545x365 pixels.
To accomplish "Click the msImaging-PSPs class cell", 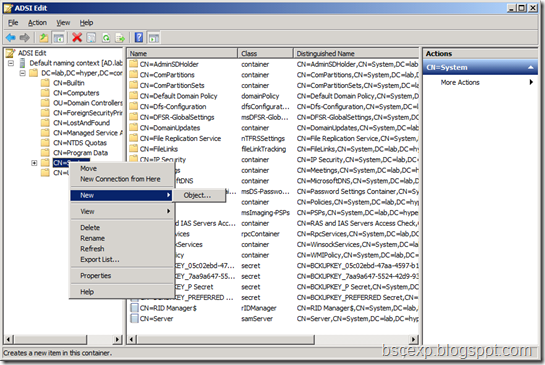I will pos(265,212).
